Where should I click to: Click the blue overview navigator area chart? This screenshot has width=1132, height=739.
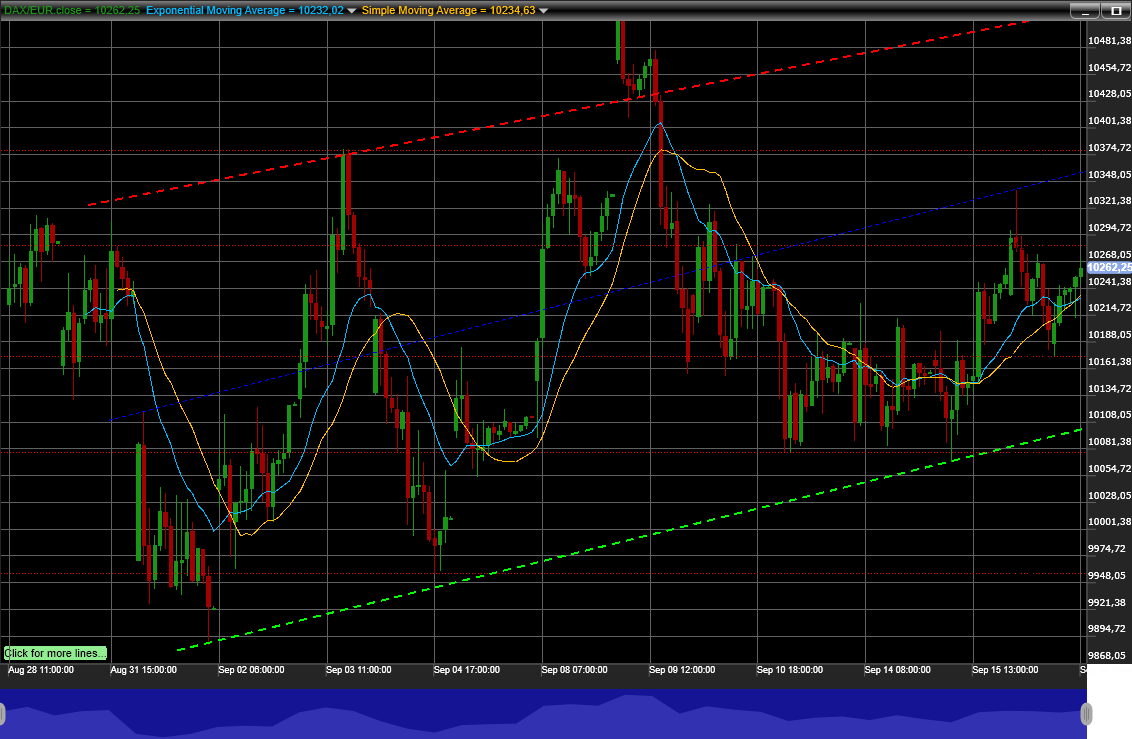point(543,714)
